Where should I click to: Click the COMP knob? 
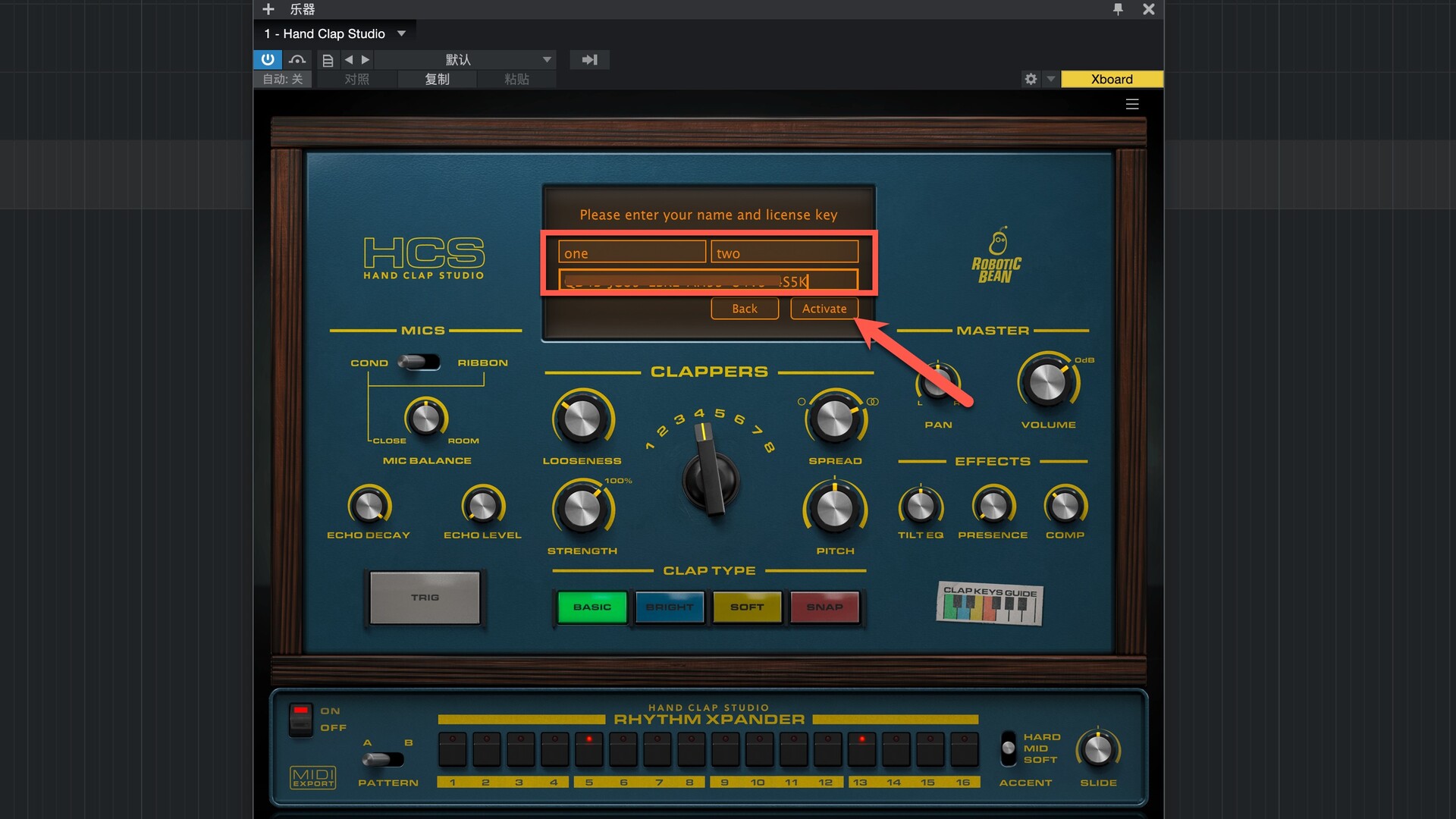pos(1065,506)
